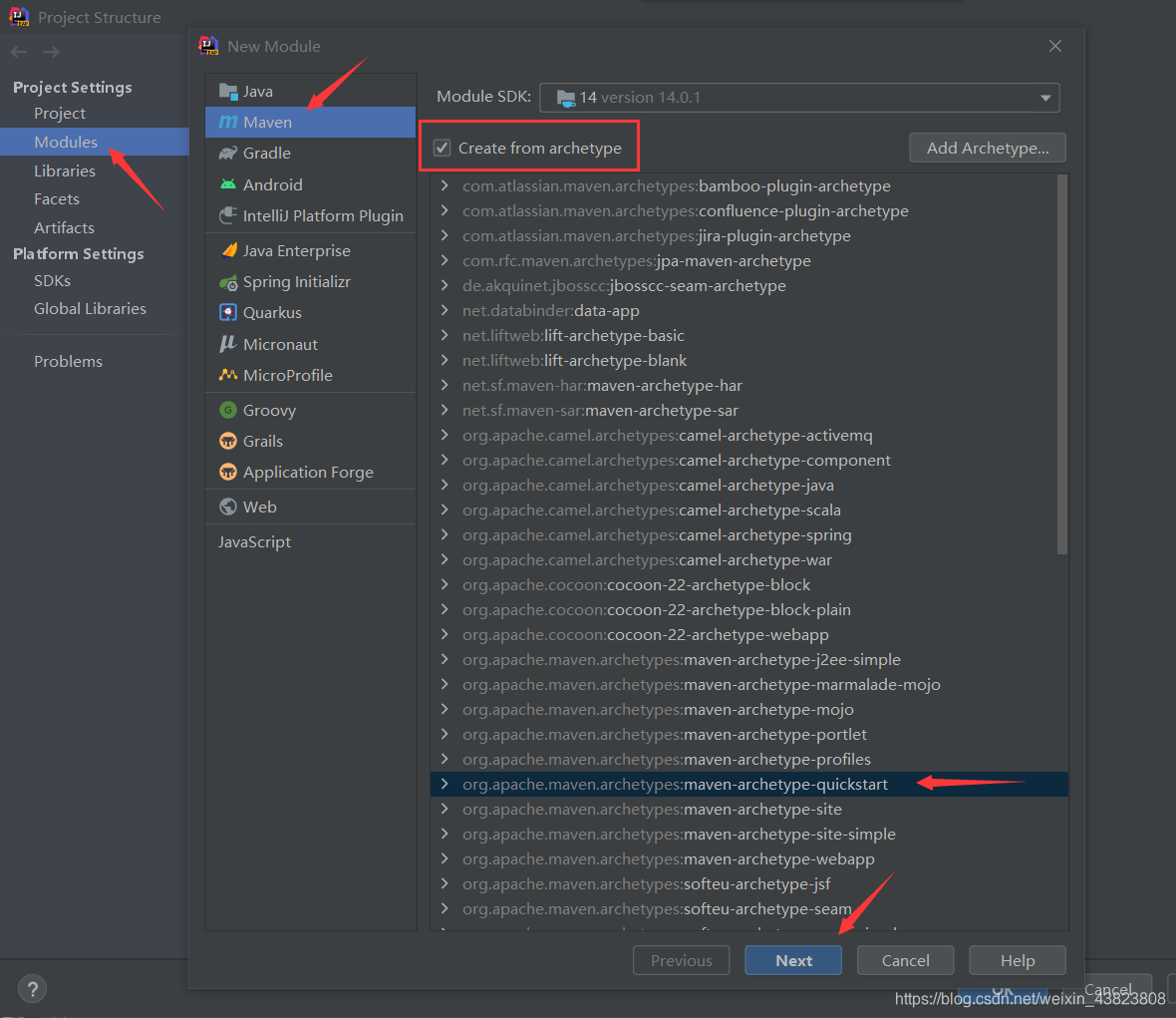Expand the jpa-maven-archetype node
The width and height of the screenshot is (1176, 1018).
point(444,260)
